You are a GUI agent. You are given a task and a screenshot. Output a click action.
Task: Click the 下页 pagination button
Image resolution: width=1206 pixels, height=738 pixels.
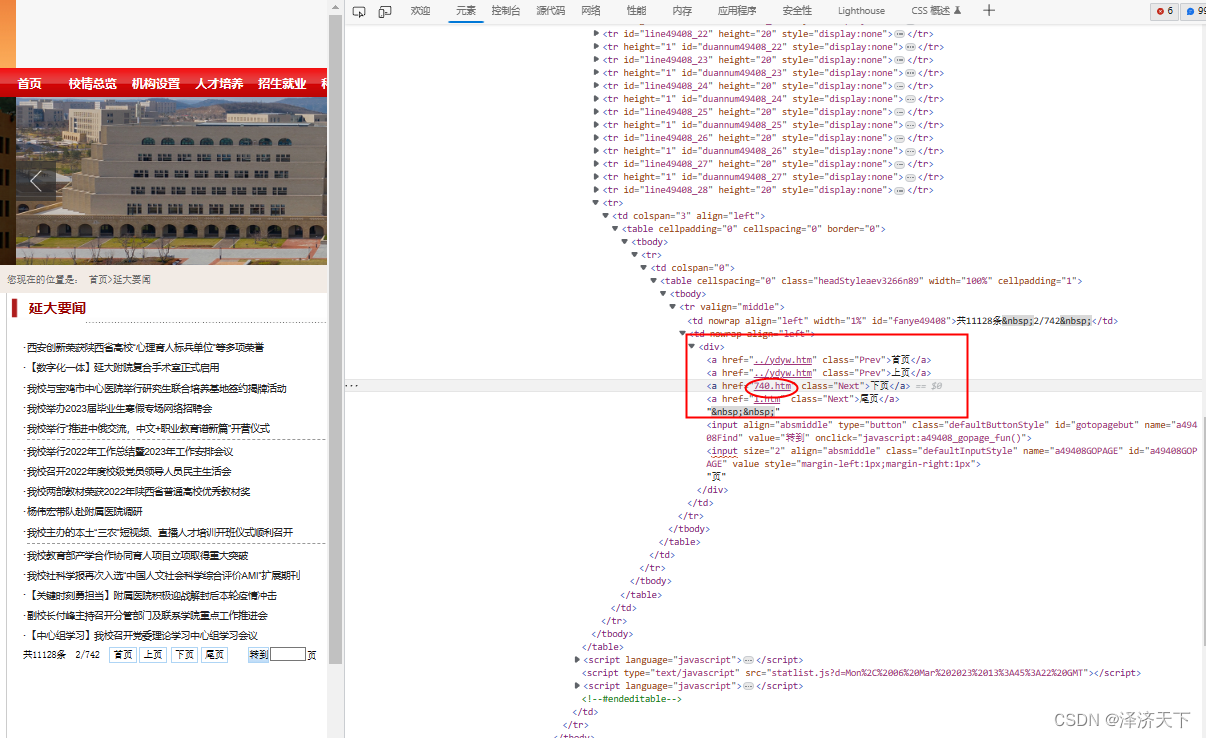[184, 655]
